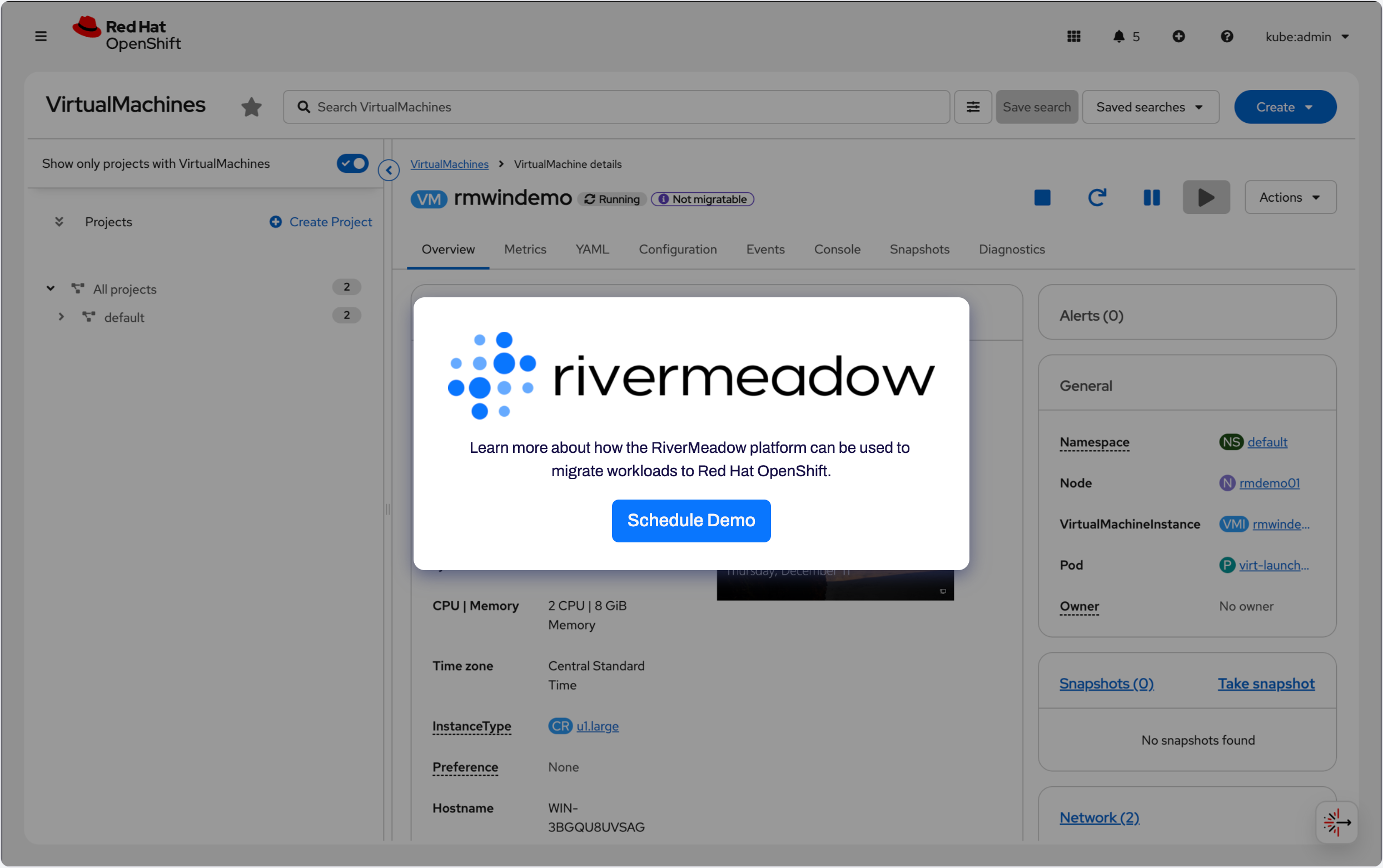Open the help question mark icon

click(1226, 36)
